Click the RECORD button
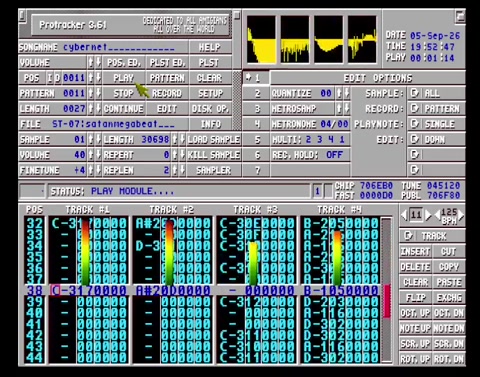480x377 pixels. 167,93
